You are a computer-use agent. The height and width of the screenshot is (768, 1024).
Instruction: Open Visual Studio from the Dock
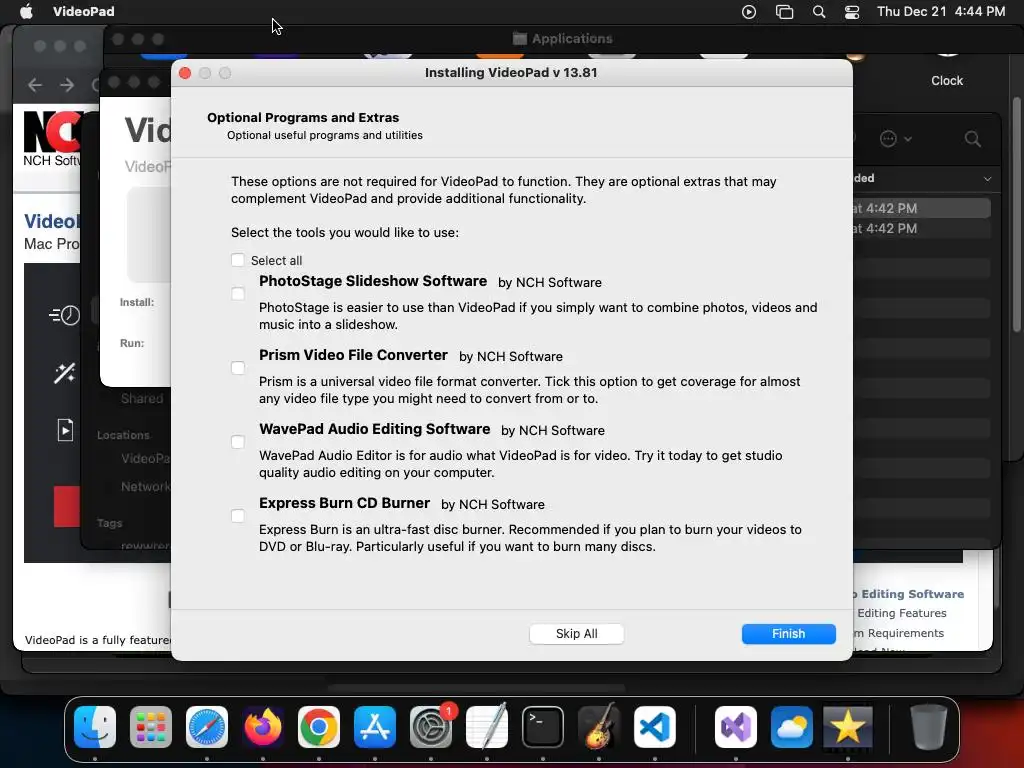pyautogui.click(x=735, y=727)
